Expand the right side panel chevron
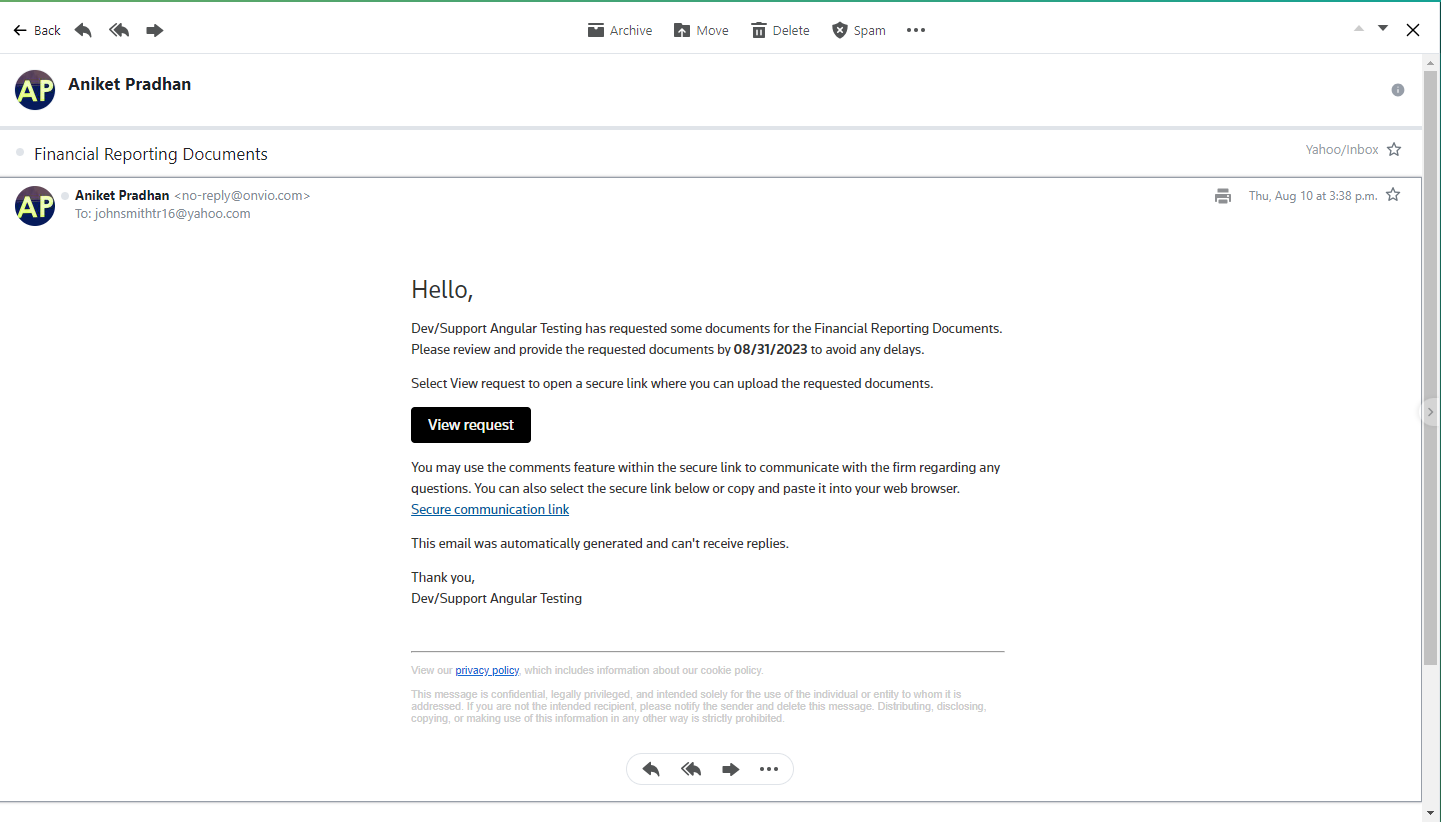 click(1430, 412)
